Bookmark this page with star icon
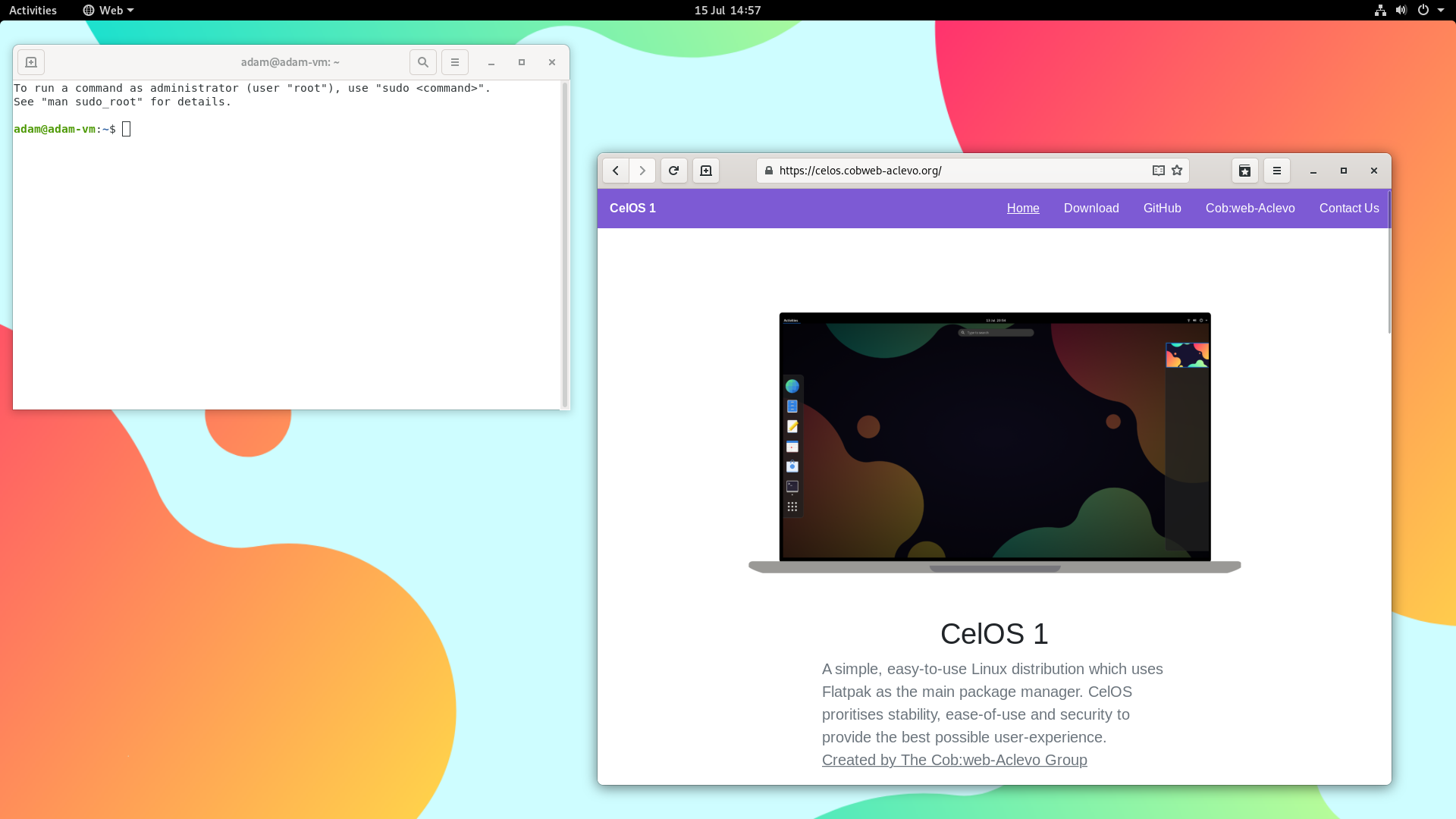1456x819 pixels. 1177,171
